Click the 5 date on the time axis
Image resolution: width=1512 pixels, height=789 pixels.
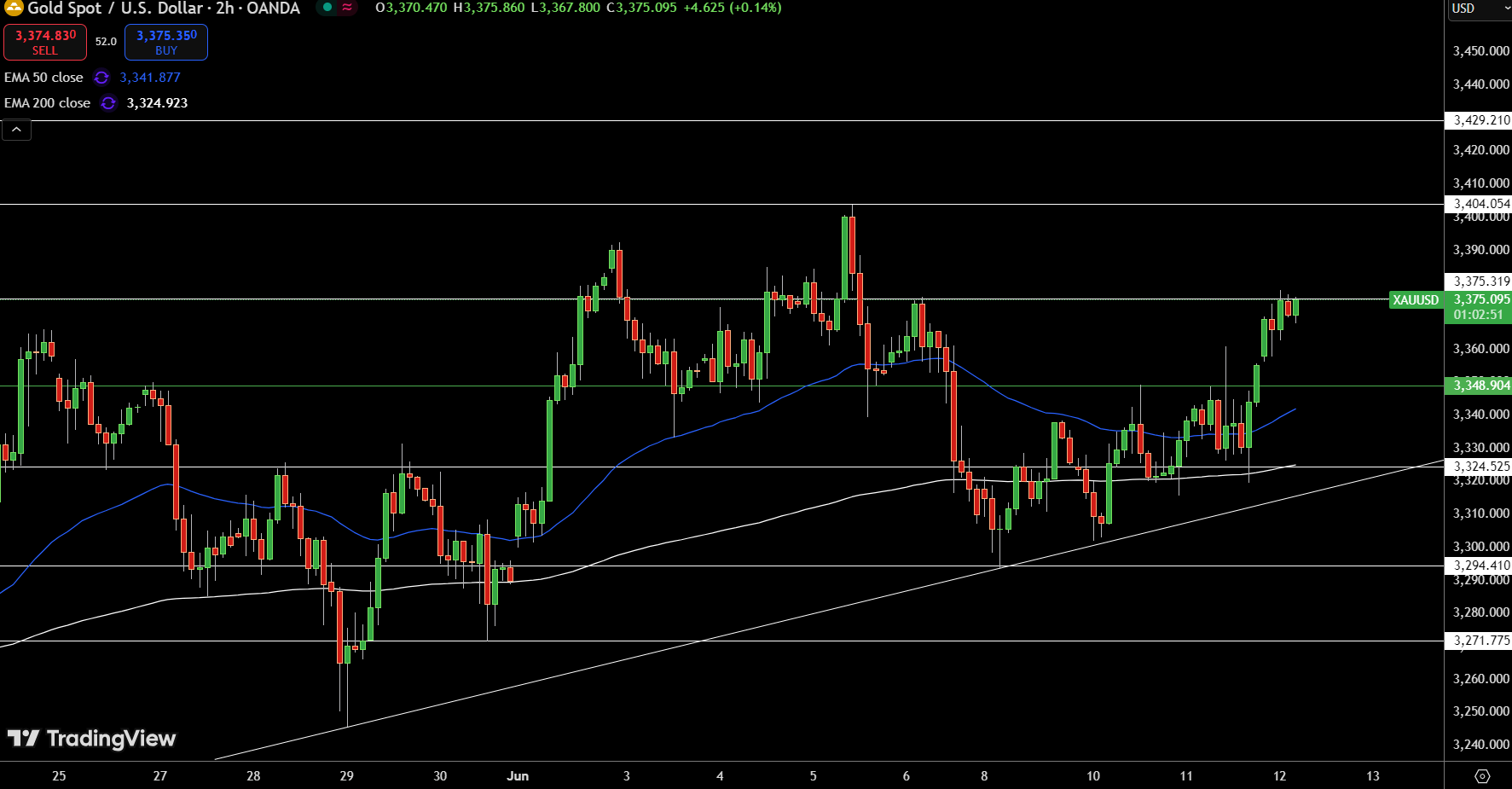(x=813, y=776)
